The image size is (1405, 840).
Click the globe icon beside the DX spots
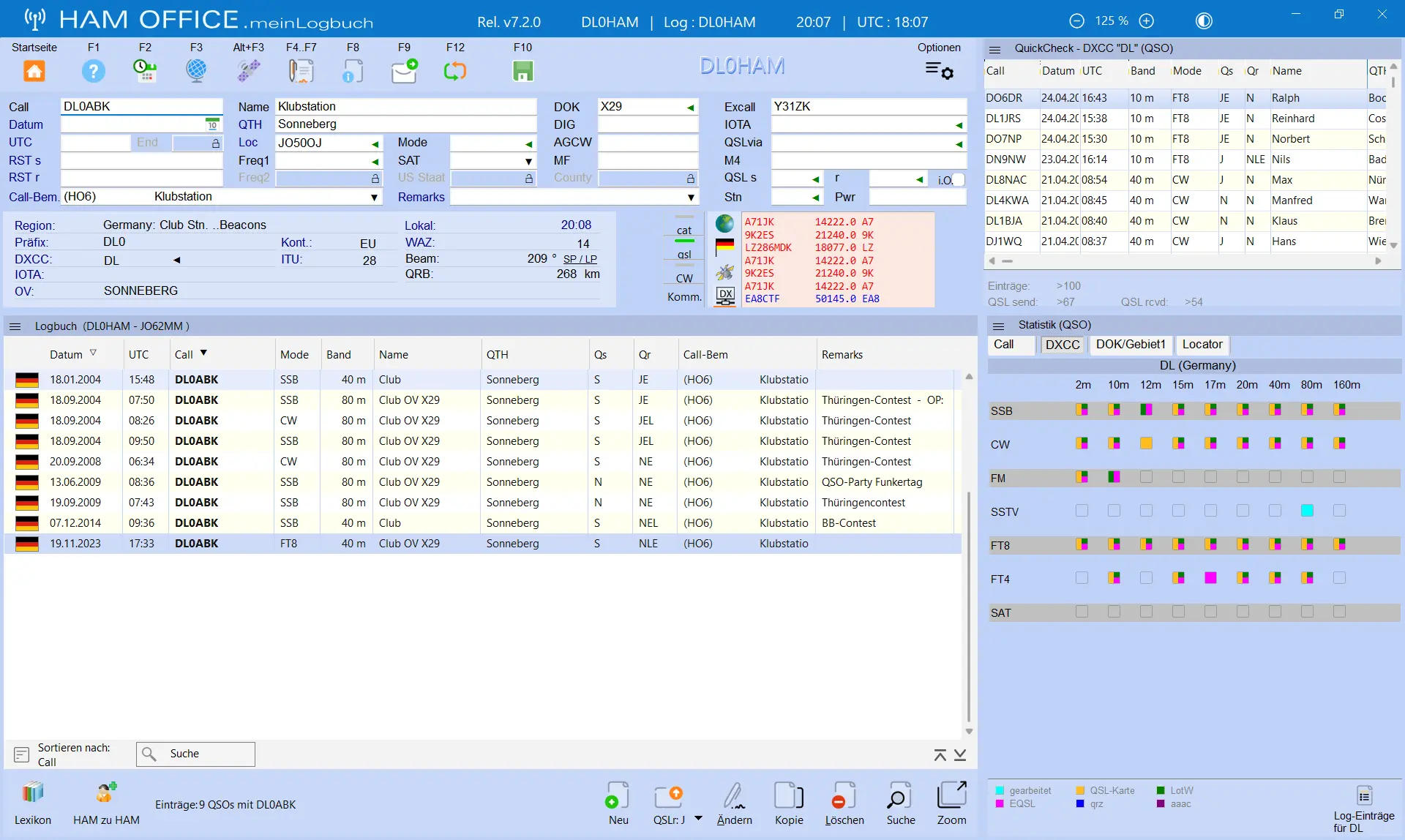click(x=725, y=223)
